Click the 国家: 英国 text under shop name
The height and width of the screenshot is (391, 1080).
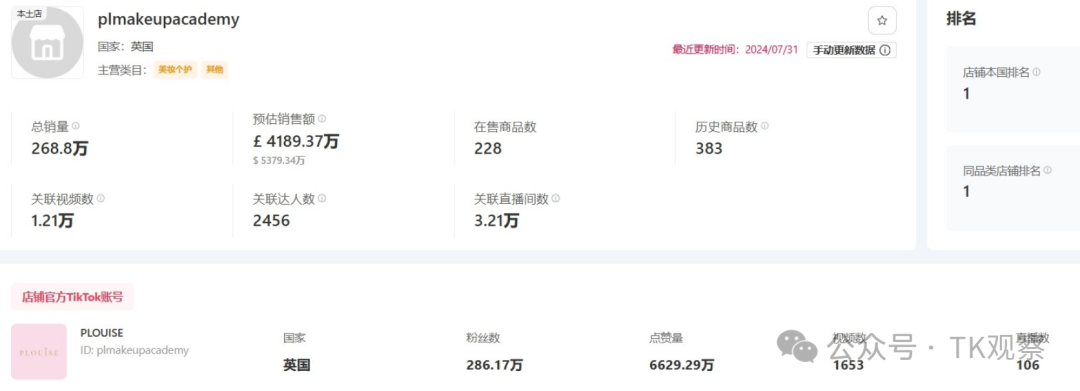tap(125, 47)
